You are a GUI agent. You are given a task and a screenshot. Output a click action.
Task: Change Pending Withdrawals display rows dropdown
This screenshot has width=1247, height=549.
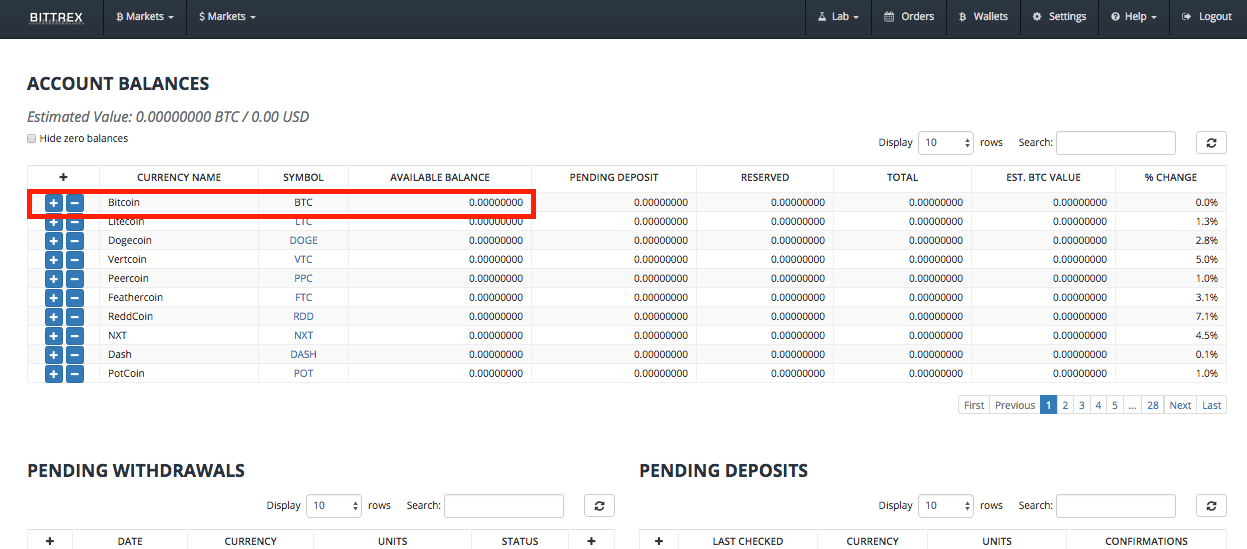[x=334, y=506]
